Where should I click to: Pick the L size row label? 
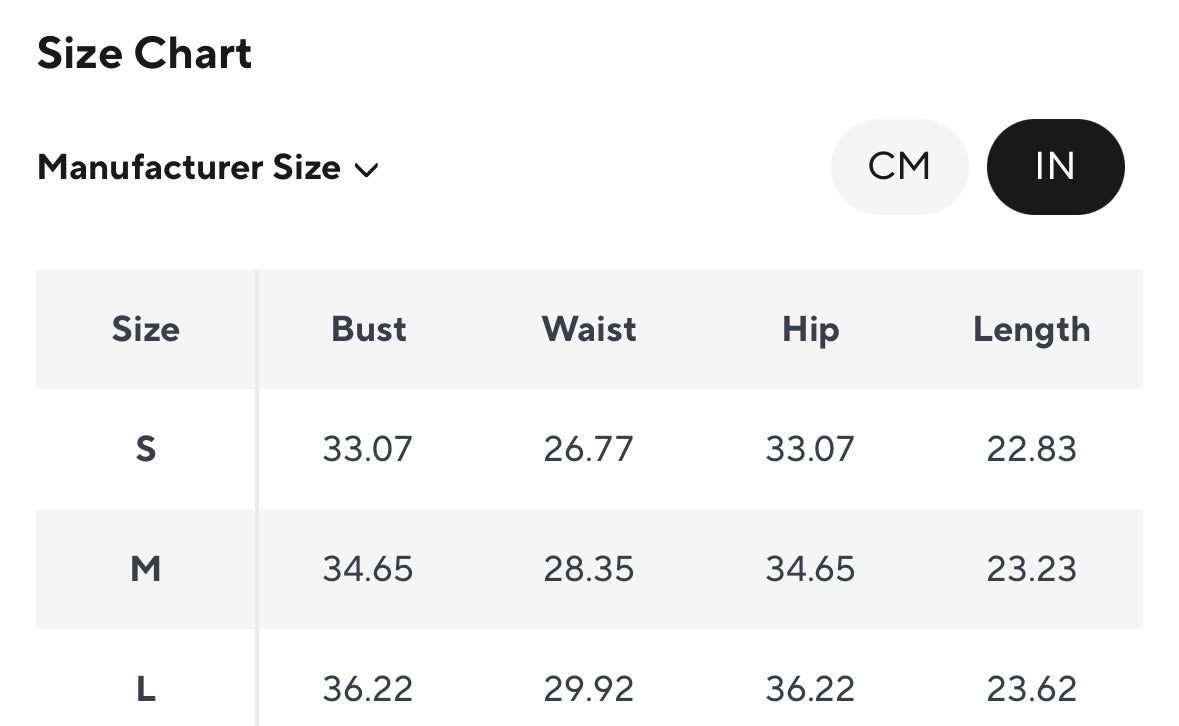pos(146,689)
